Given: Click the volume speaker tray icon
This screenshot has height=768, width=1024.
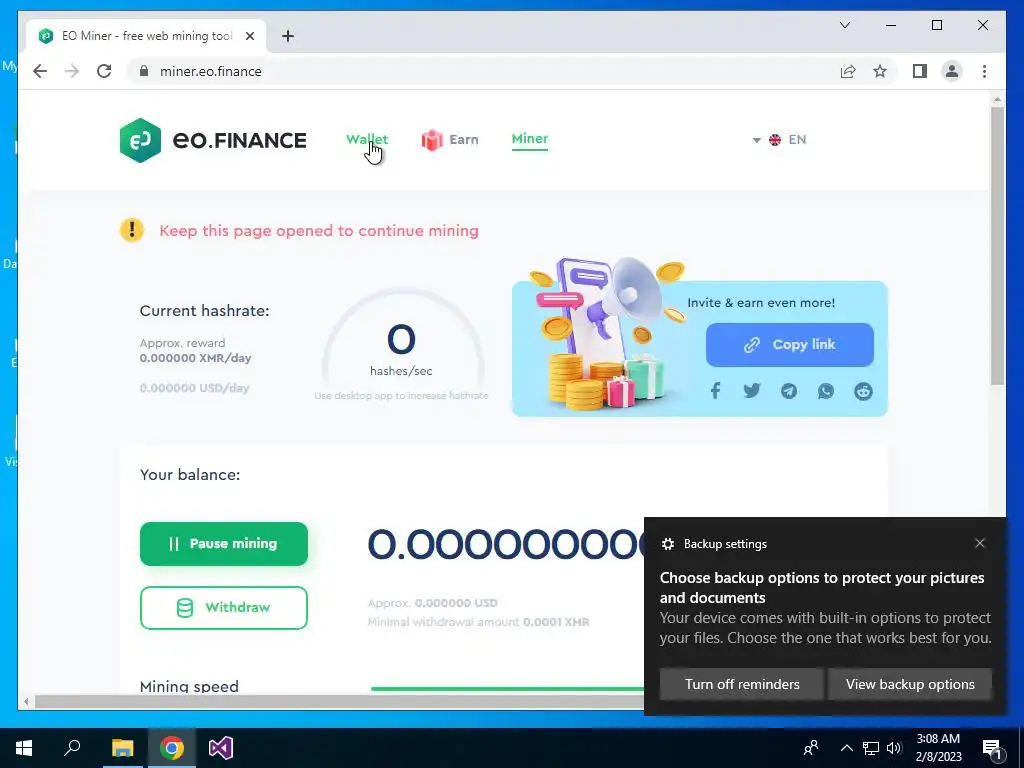Looking at the screenshot, I should coord(894,748).
